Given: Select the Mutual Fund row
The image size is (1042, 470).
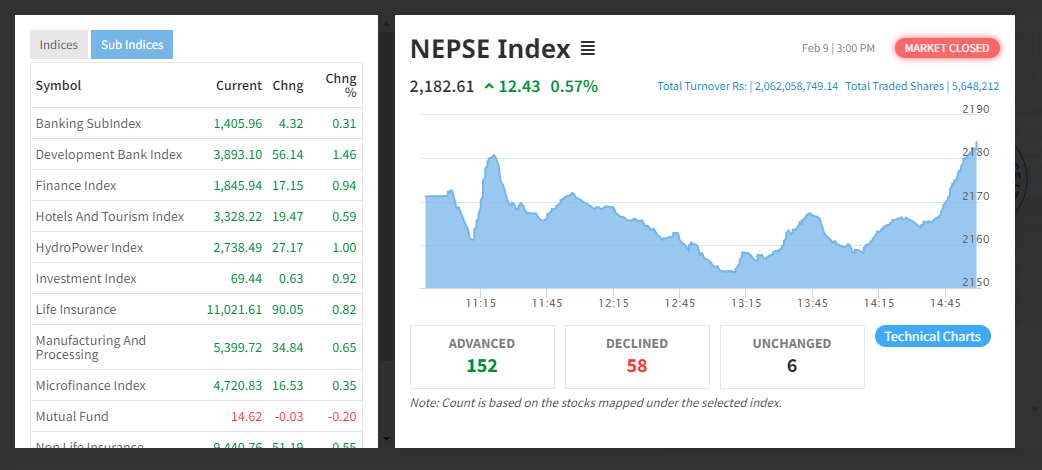Looking at the screenshot, I should 72,416.
